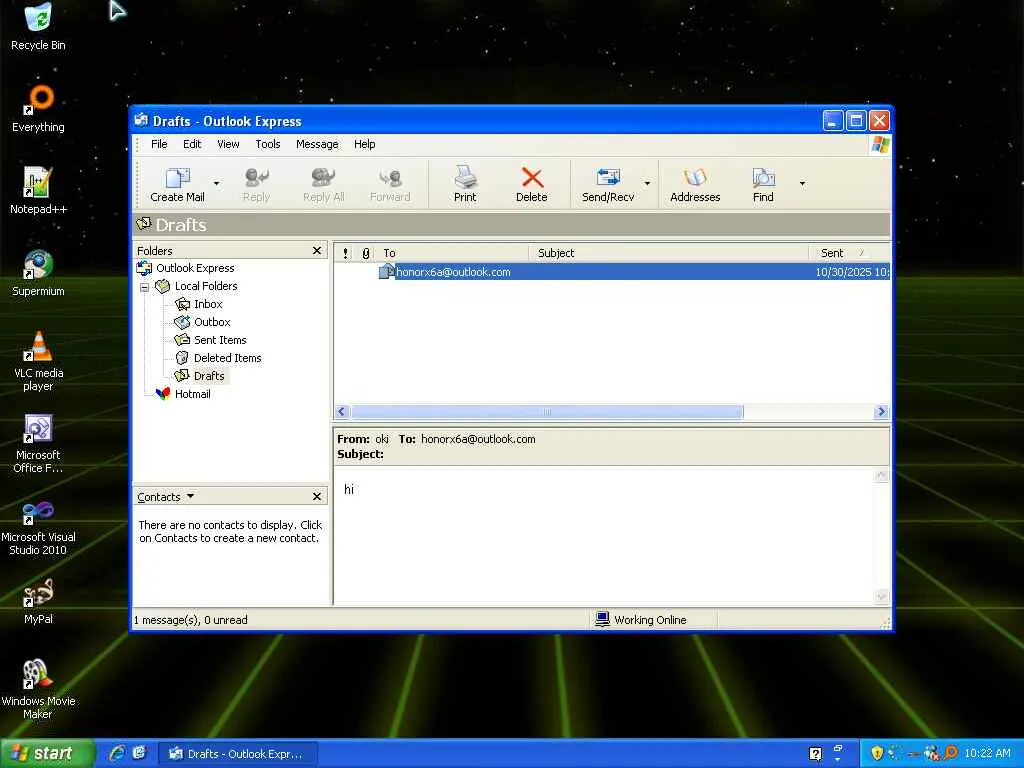Screen dimensions: 1024x768
Task: Click the Windows logo throbber in menu bar
Action: coord(880,144)
